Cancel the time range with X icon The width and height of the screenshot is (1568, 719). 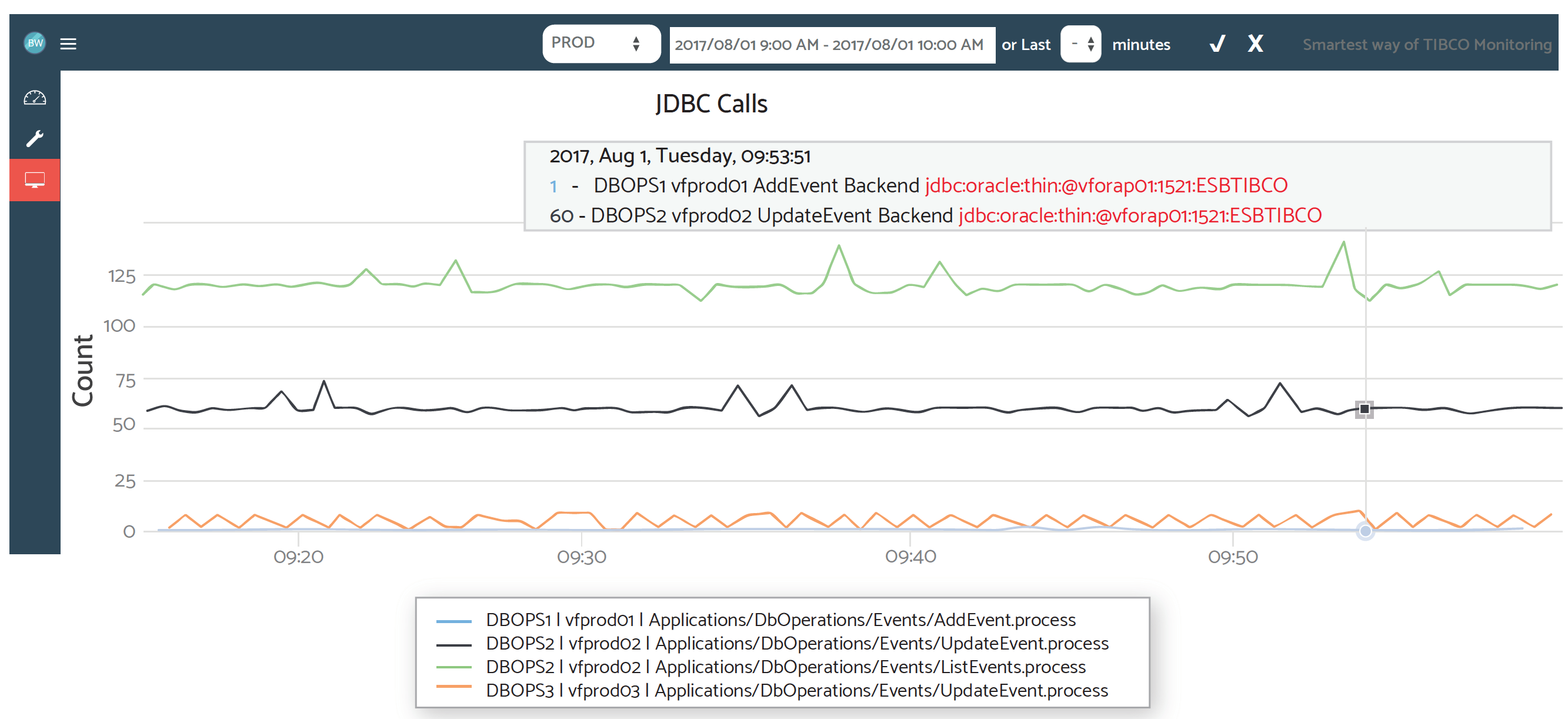1255,44
